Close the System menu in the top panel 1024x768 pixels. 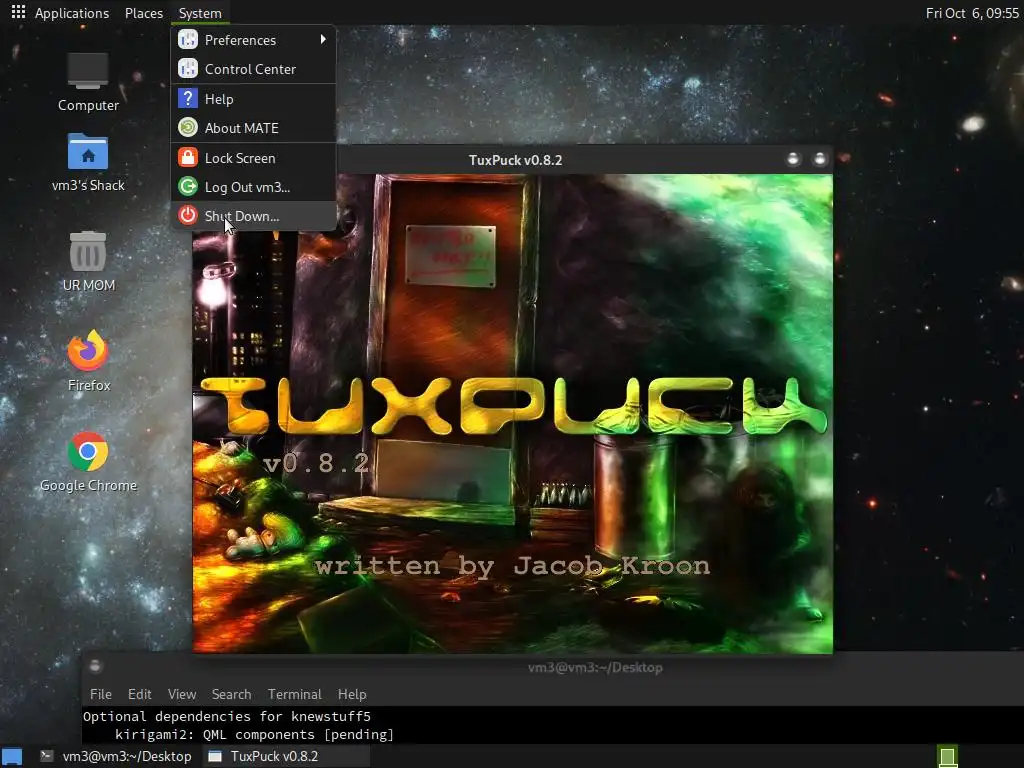tap(200, 13)
